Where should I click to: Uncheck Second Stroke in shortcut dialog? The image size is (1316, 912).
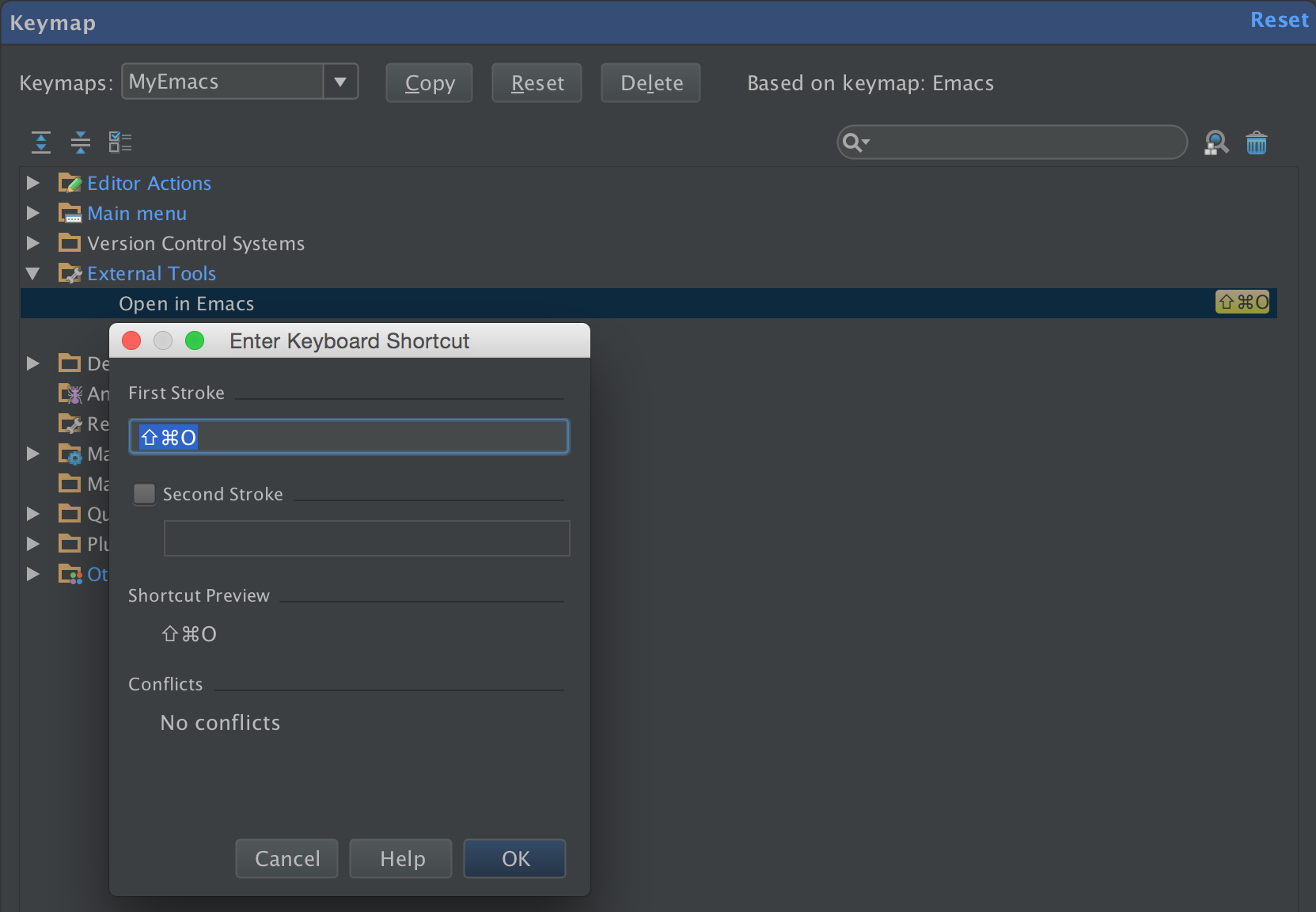[144, 493]
